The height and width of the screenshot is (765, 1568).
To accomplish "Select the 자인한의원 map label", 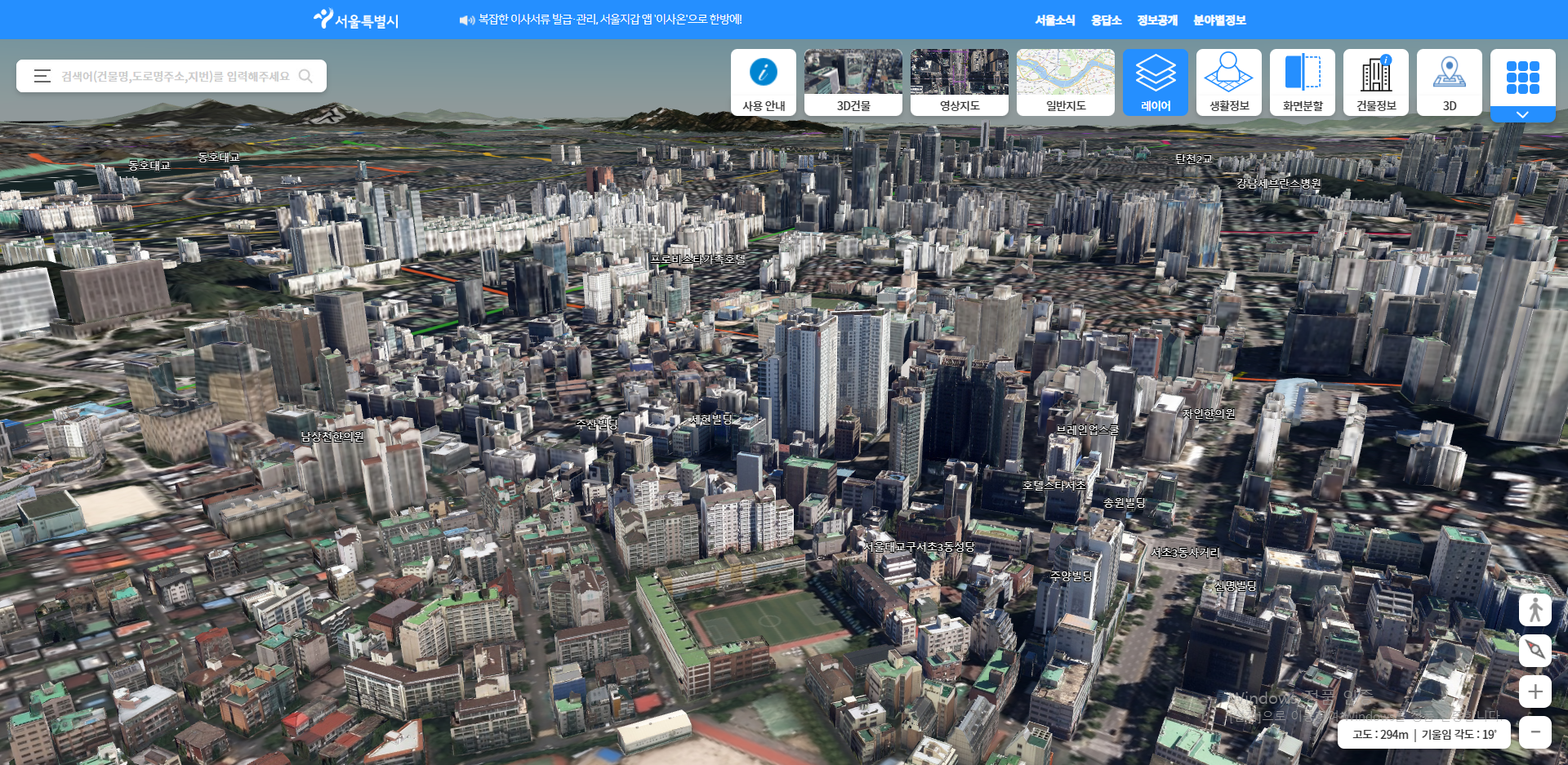I will [1209, 414].
